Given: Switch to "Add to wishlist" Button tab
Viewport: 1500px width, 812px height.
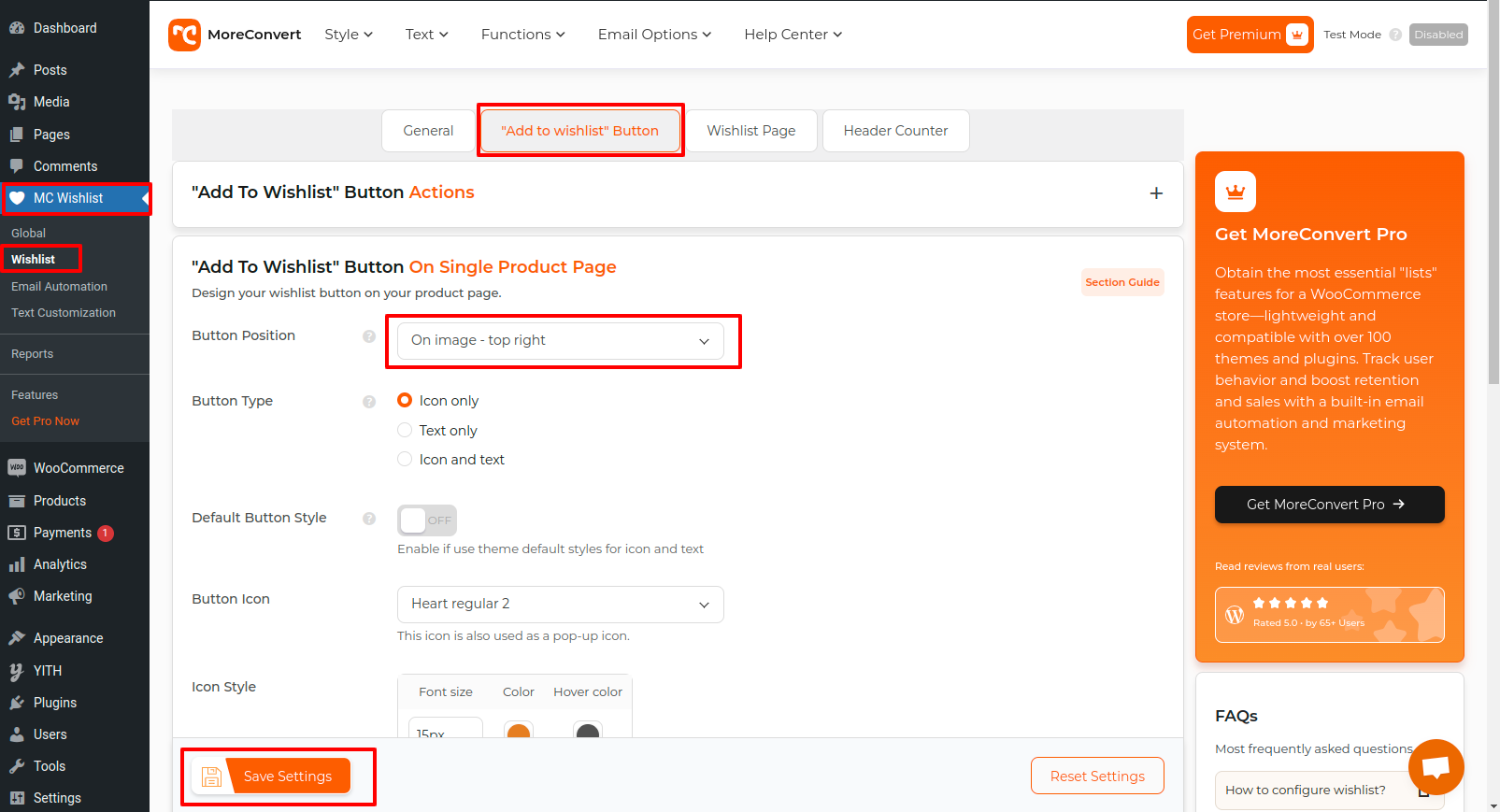Looking at the screenshot, I should coord(580,131).
